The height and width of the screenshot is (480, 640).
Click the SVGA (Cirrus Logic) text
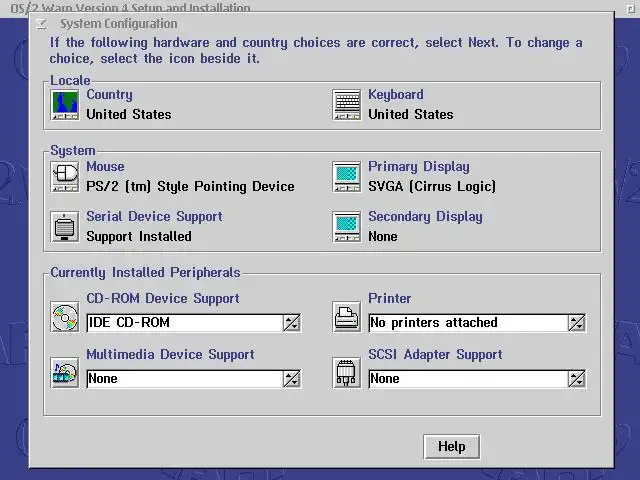pos(432,187)
